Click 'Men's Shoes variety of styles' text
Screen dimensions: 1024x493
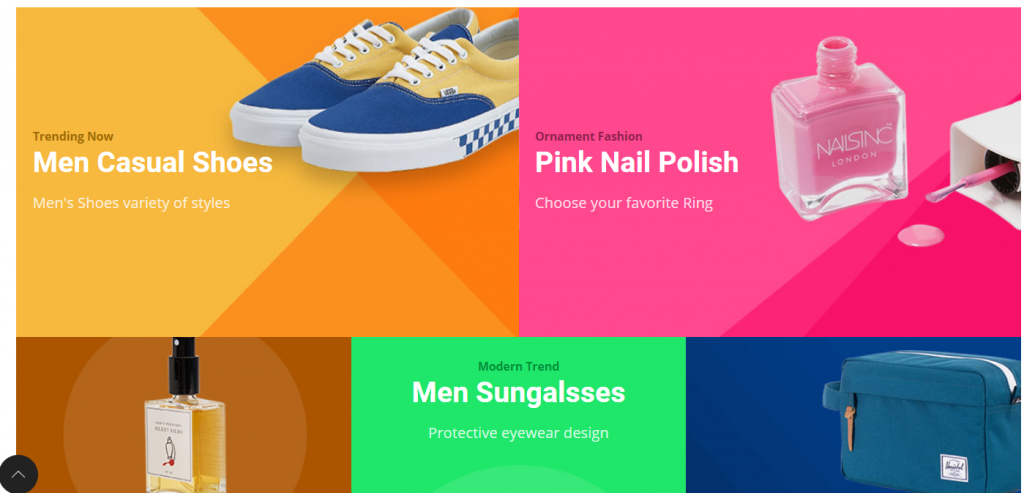pos(131,203)
